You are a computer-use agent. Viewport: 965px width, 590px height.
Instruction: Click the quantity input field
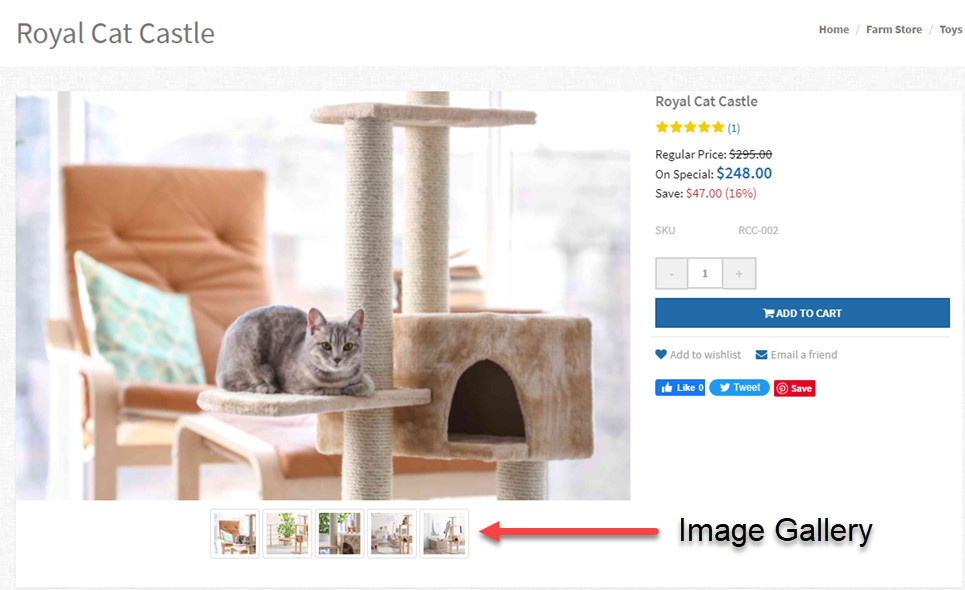click(705, 274)
